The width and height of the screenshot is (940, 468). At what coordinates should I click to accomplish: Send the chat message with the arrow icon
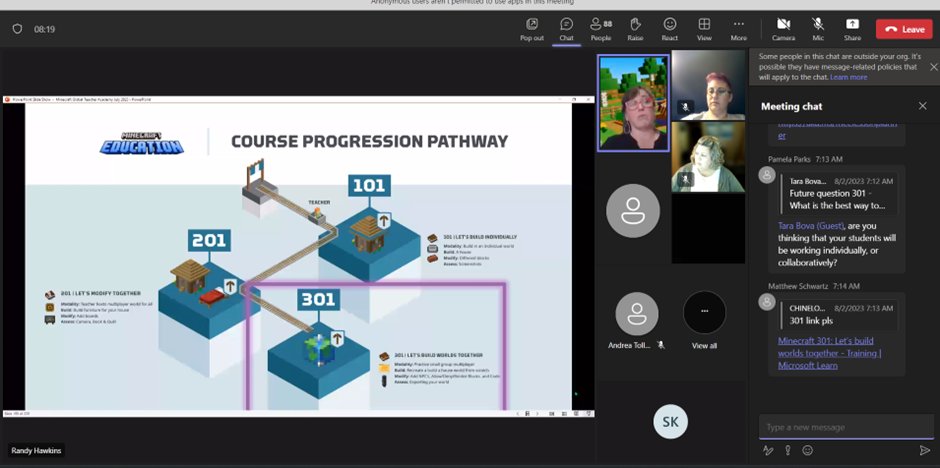coord(924,450)
